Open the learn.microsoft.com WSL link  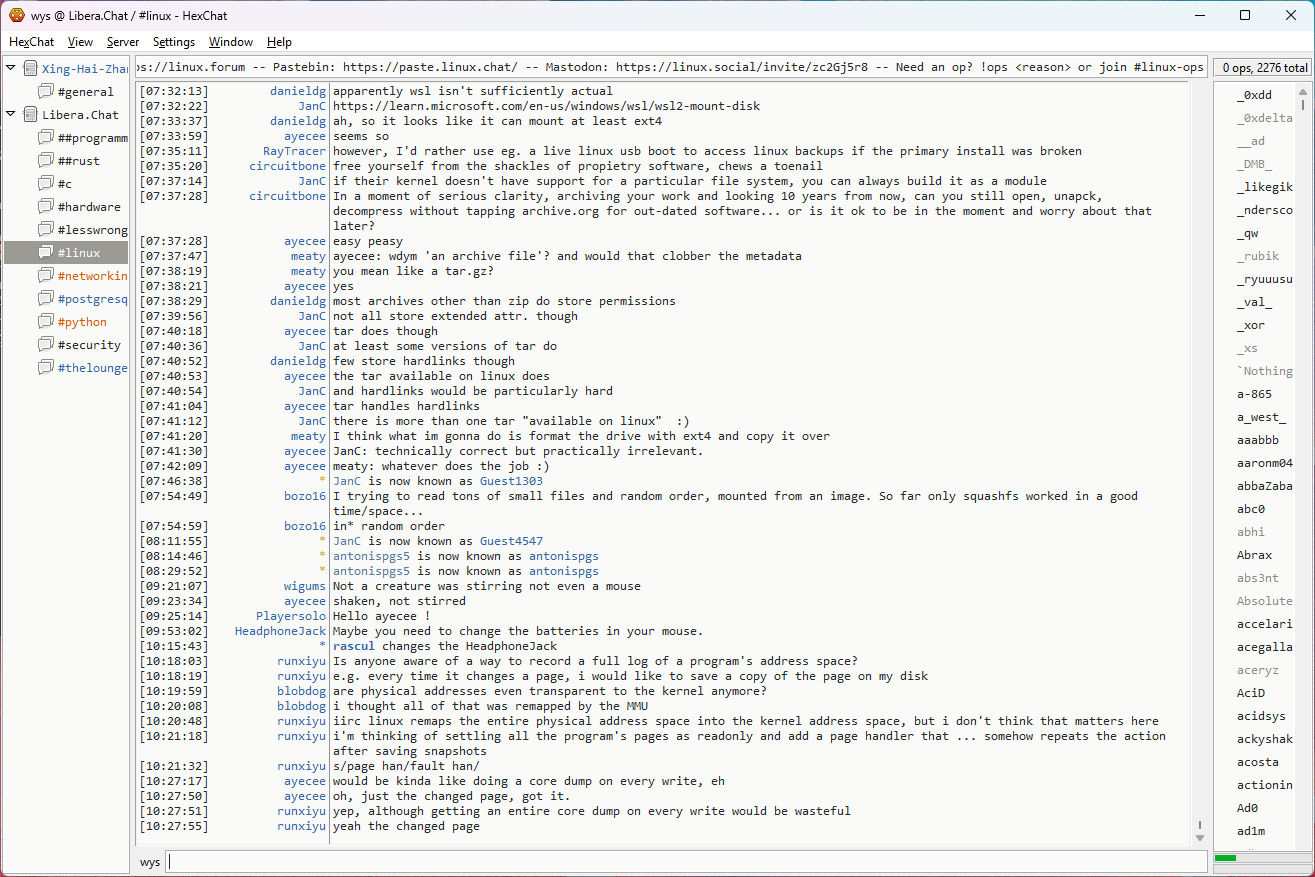[x=546, y=106]
